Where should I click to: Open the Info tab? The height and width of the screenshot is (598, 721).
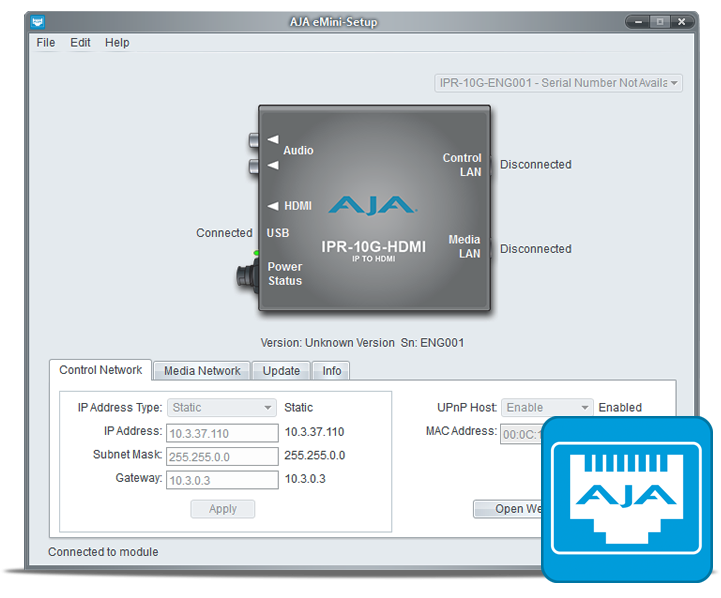click(x=331, y=370)
